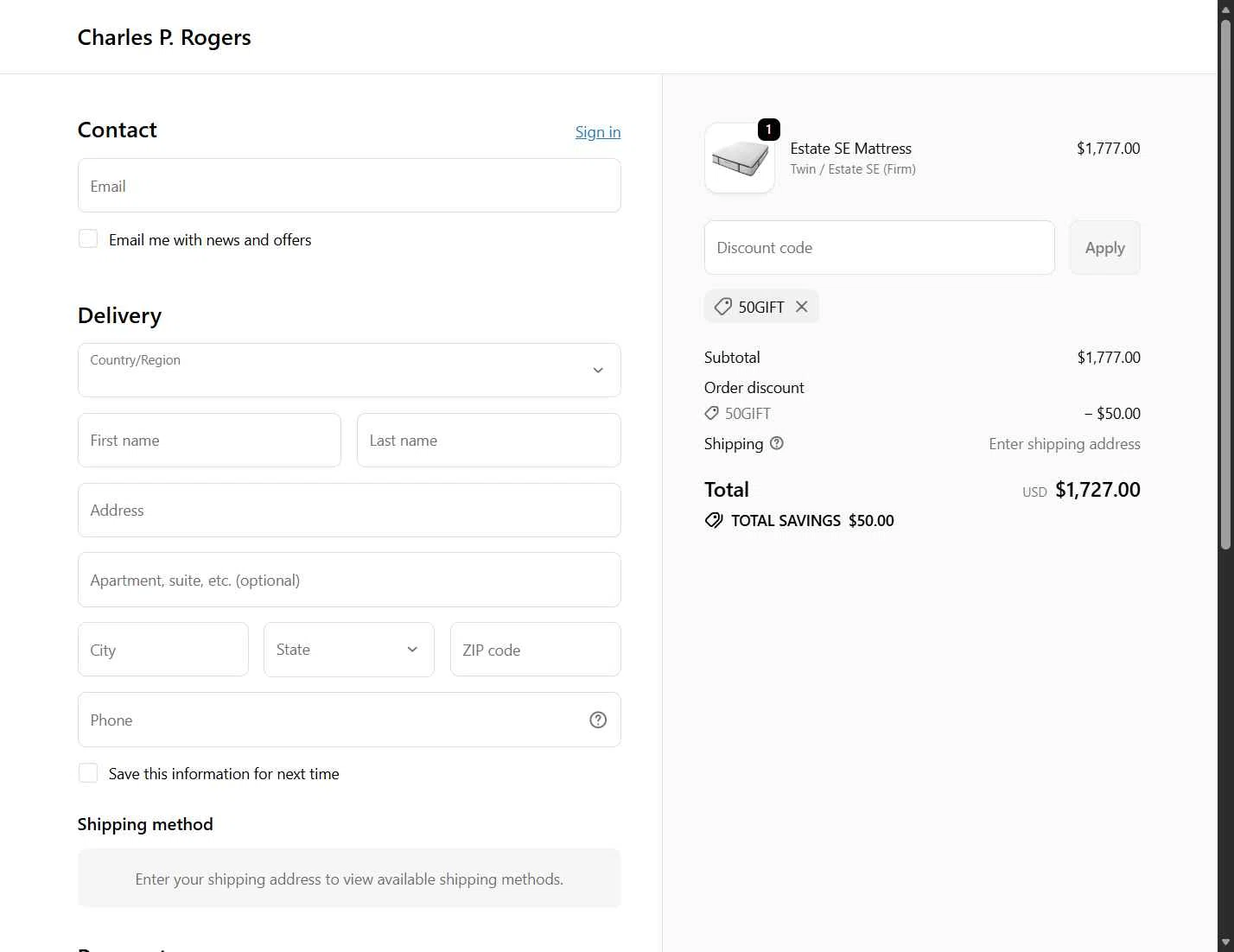
Task: Check Email me with news and offers
Action: [x=88, y=238]
